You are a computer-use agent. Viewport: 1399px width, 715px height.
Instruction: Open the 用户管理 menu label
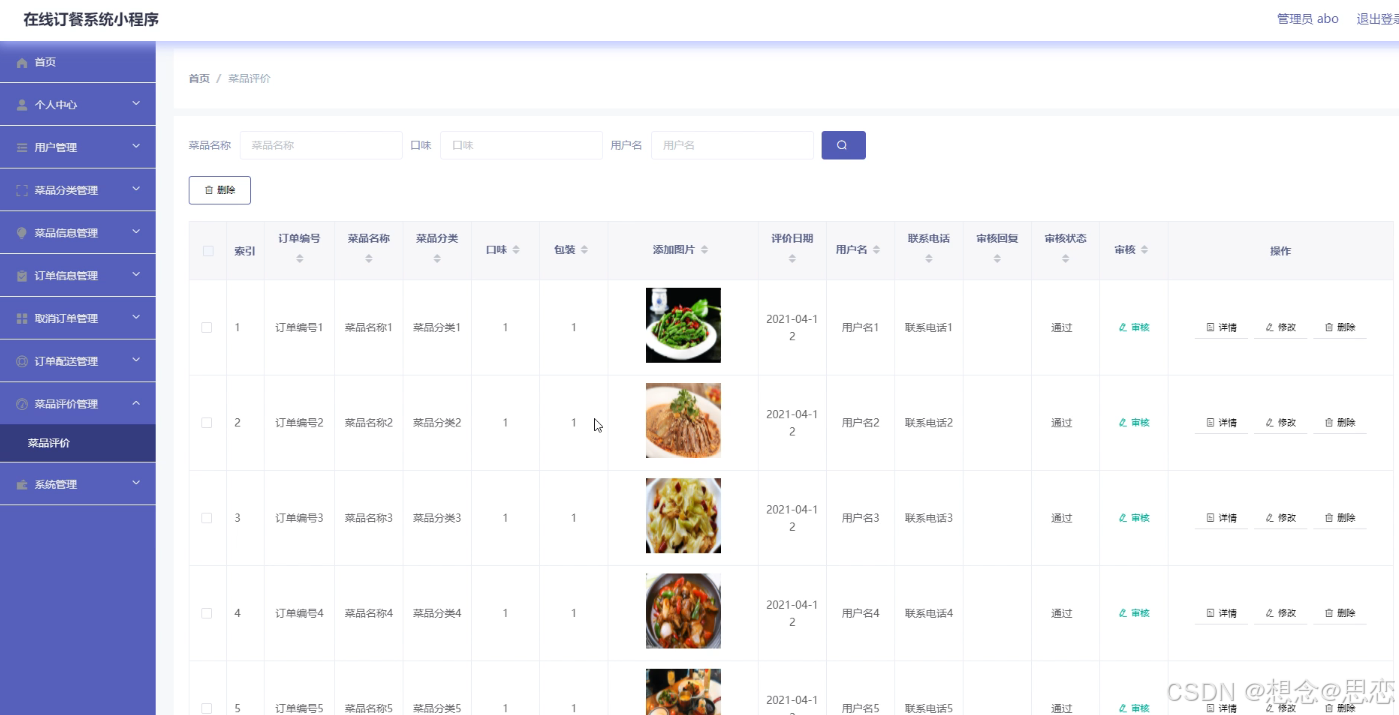(x=56, y=148)
